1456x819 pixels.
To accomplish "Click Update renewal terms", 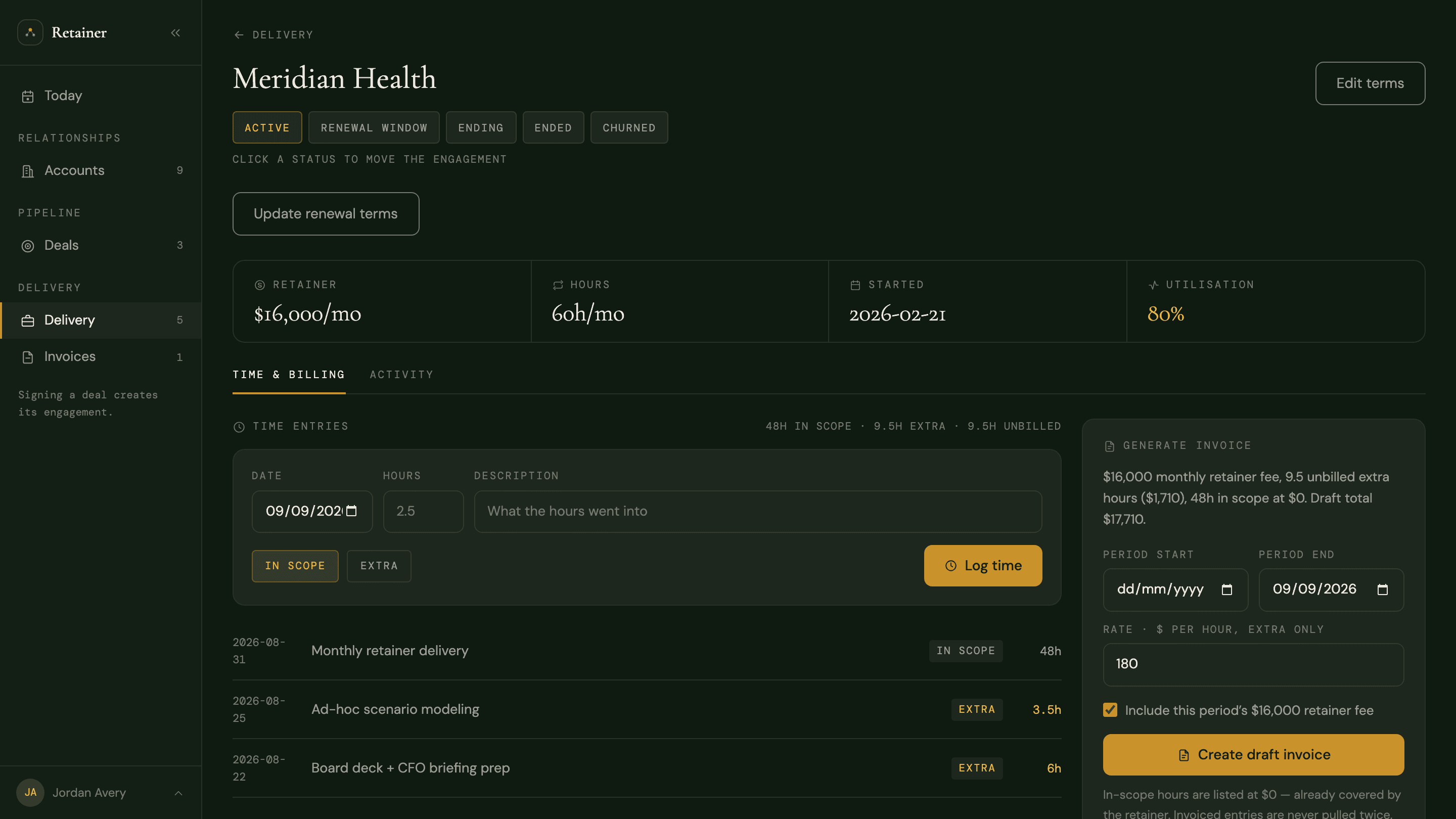I will point(326,214).
